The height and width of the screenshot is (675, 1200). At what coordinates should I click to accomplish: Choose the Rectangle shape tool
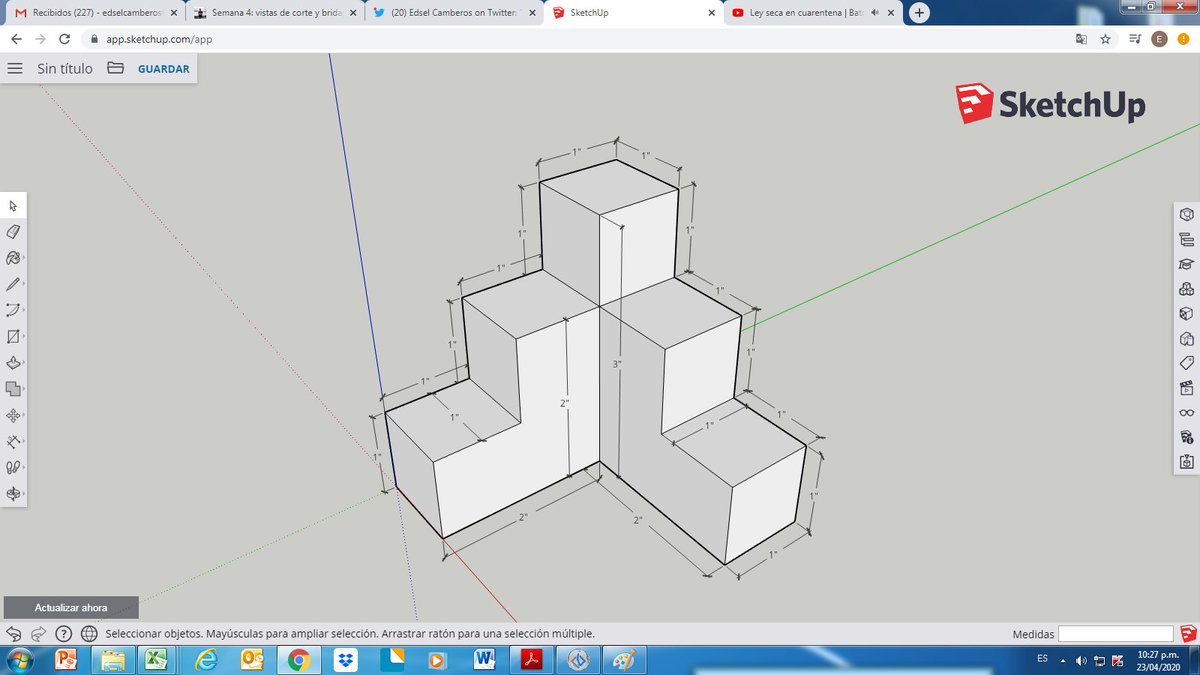[13, 337]
